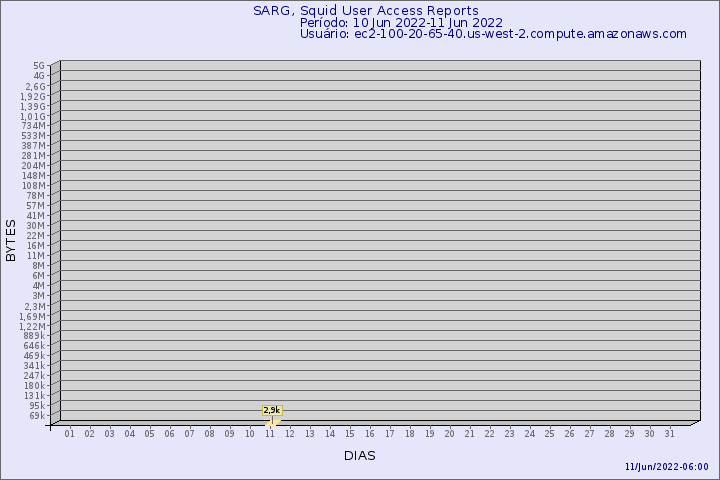Click the DIAS x-axis title
Screen dimensions: 720x480
click(360, 456)
